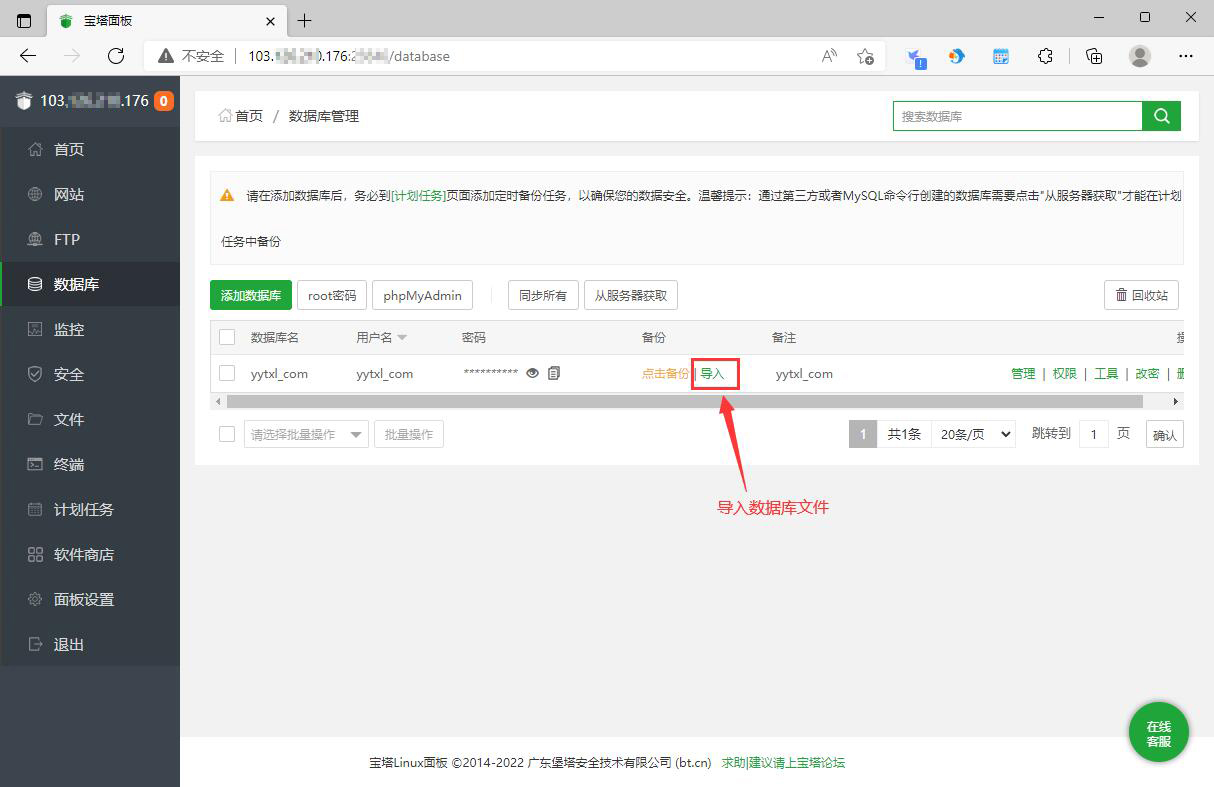
Task: Click in the 搜索数据库 search field
Action: click(1018, 116)
